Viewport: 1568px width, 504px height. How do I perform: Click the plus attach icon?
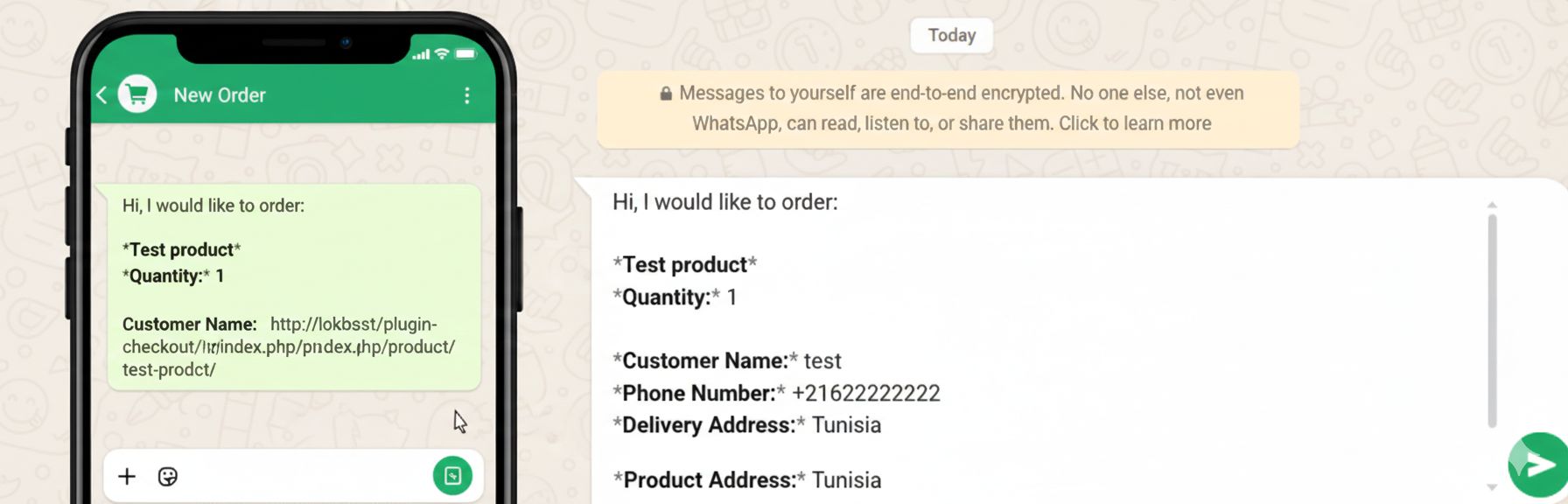pos(127,476)
